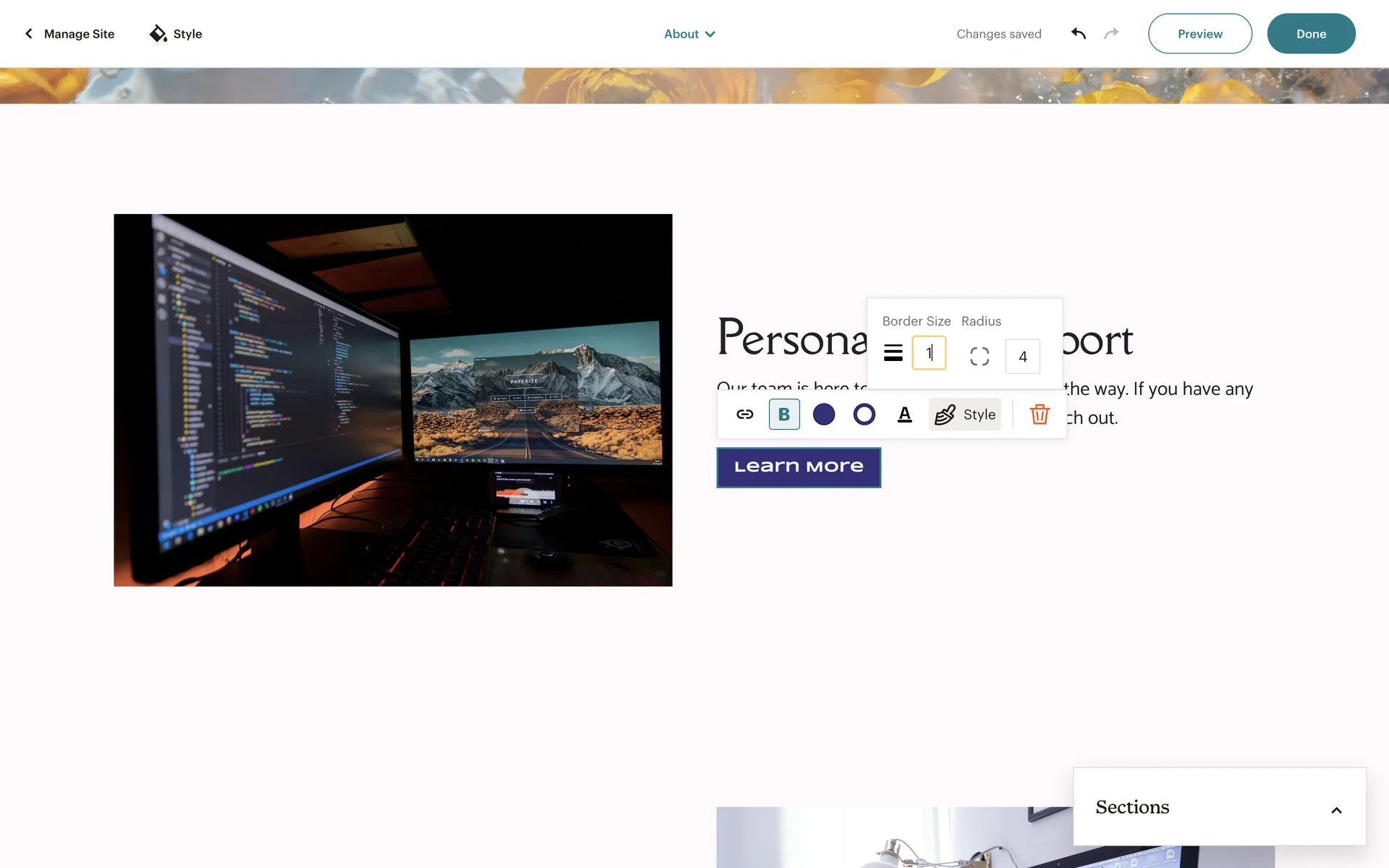Open the Style paint bucket menu
The height and width of the screenshot is (868, 1389).
[x=176, y=34]
